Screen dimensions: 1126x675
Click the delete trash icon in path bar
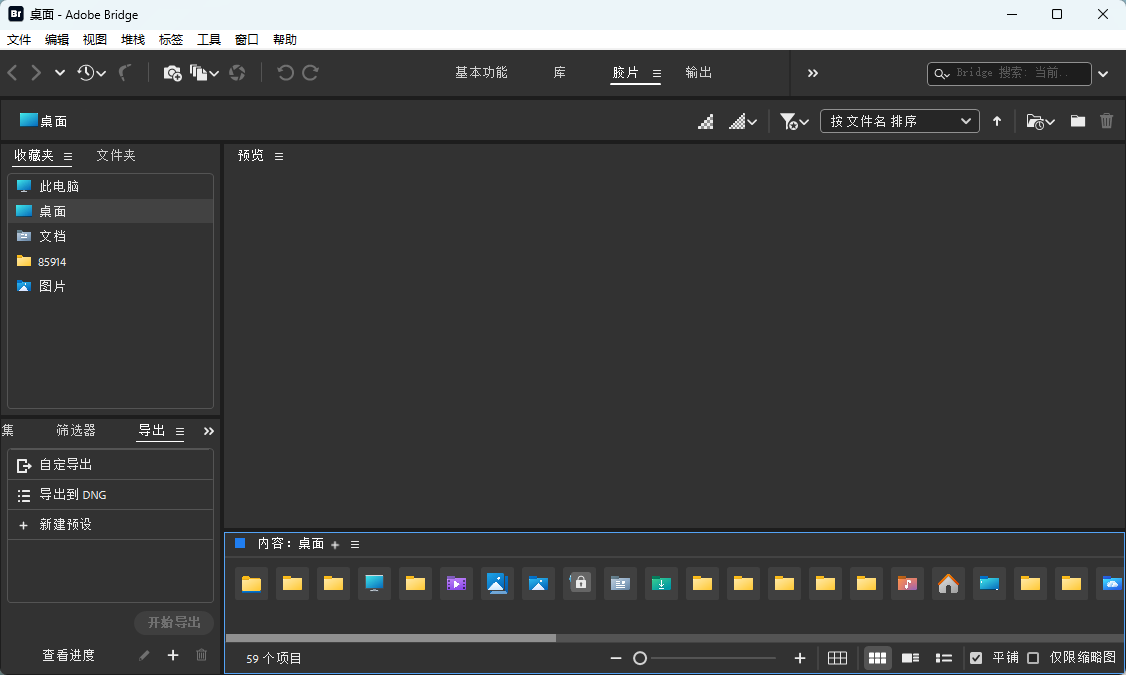[x=1107, y=121]
